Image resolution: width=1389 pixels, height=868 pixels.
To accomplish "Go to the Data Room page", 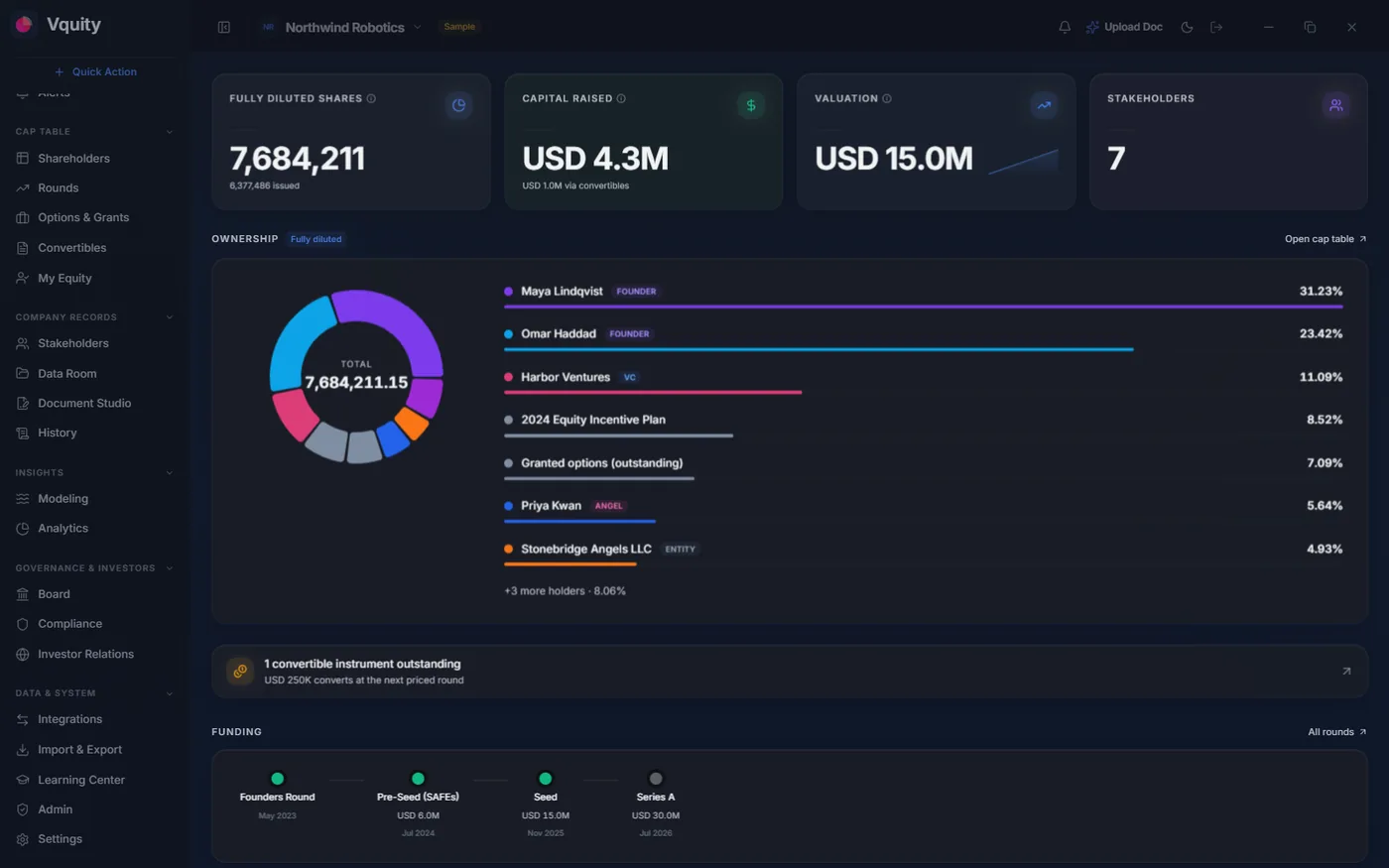I will [x=66, y=374].
